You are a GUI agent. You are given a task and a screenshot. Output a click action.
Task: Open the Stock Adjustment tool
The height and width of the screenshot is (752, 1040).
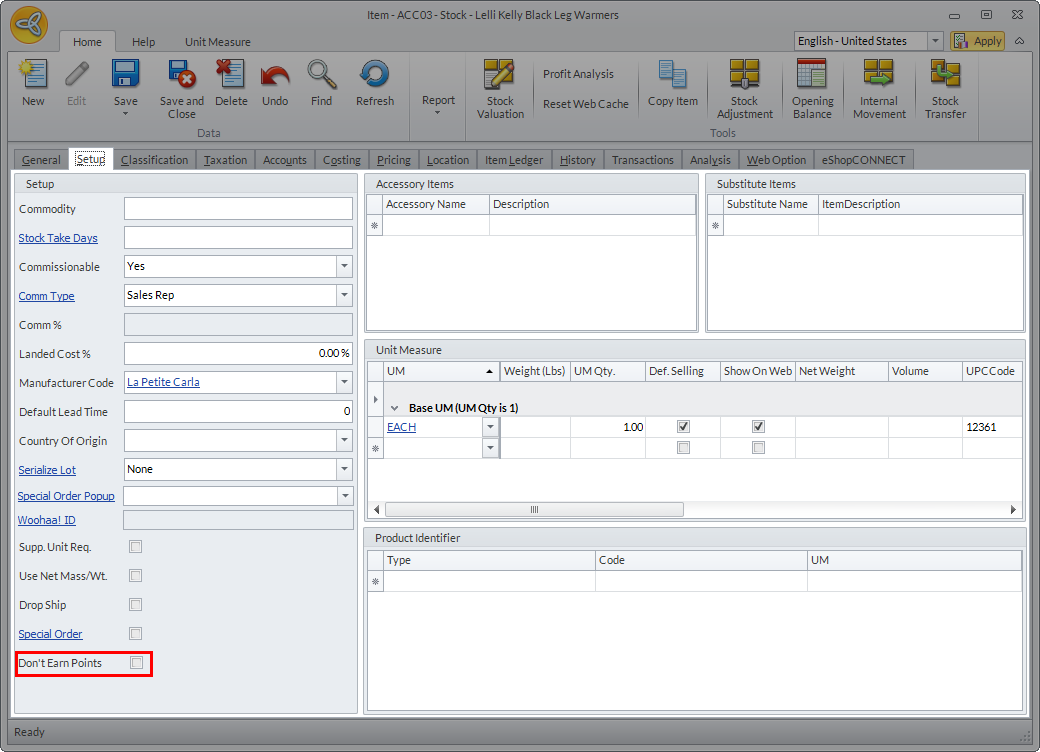[744, 88]
